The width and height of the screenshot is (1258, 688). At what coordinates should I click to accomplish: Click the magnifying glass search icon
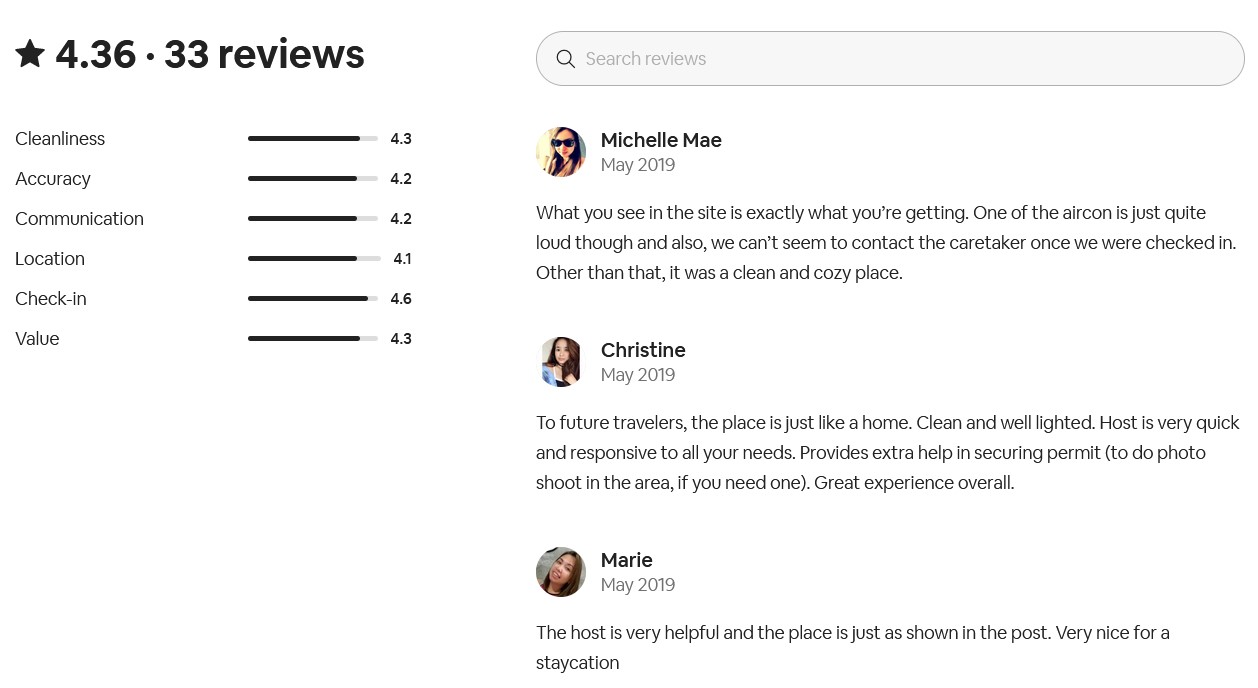point(565,59)
